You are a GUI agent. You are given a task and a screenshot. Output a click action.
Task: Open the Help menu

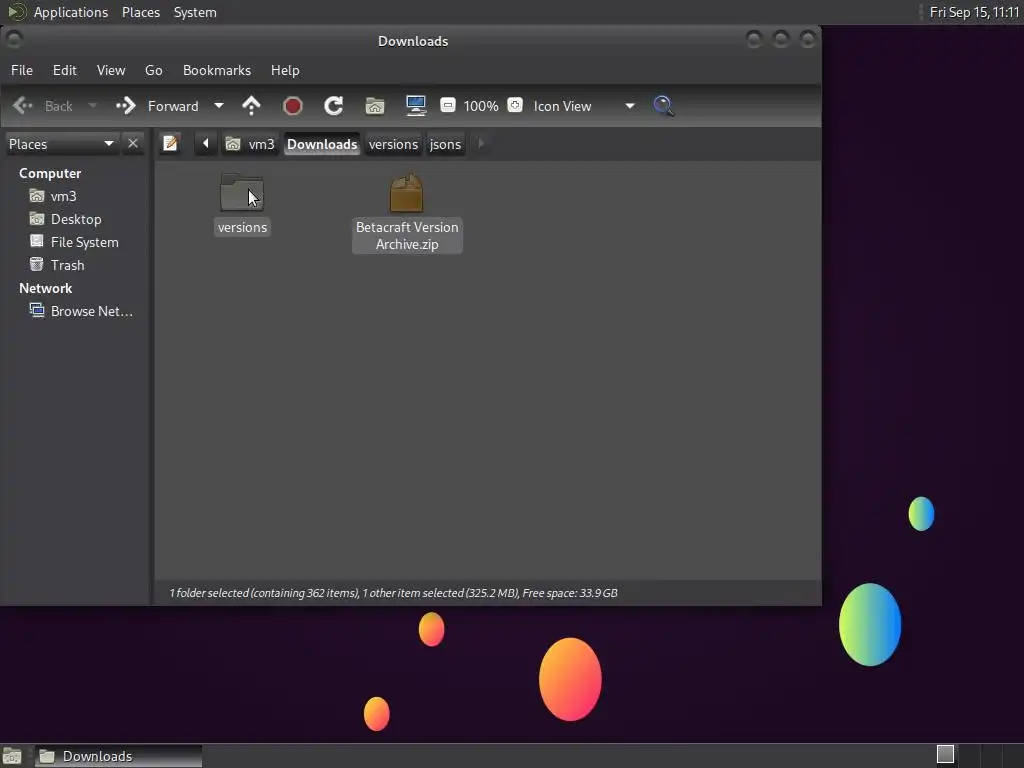[285, 70]
